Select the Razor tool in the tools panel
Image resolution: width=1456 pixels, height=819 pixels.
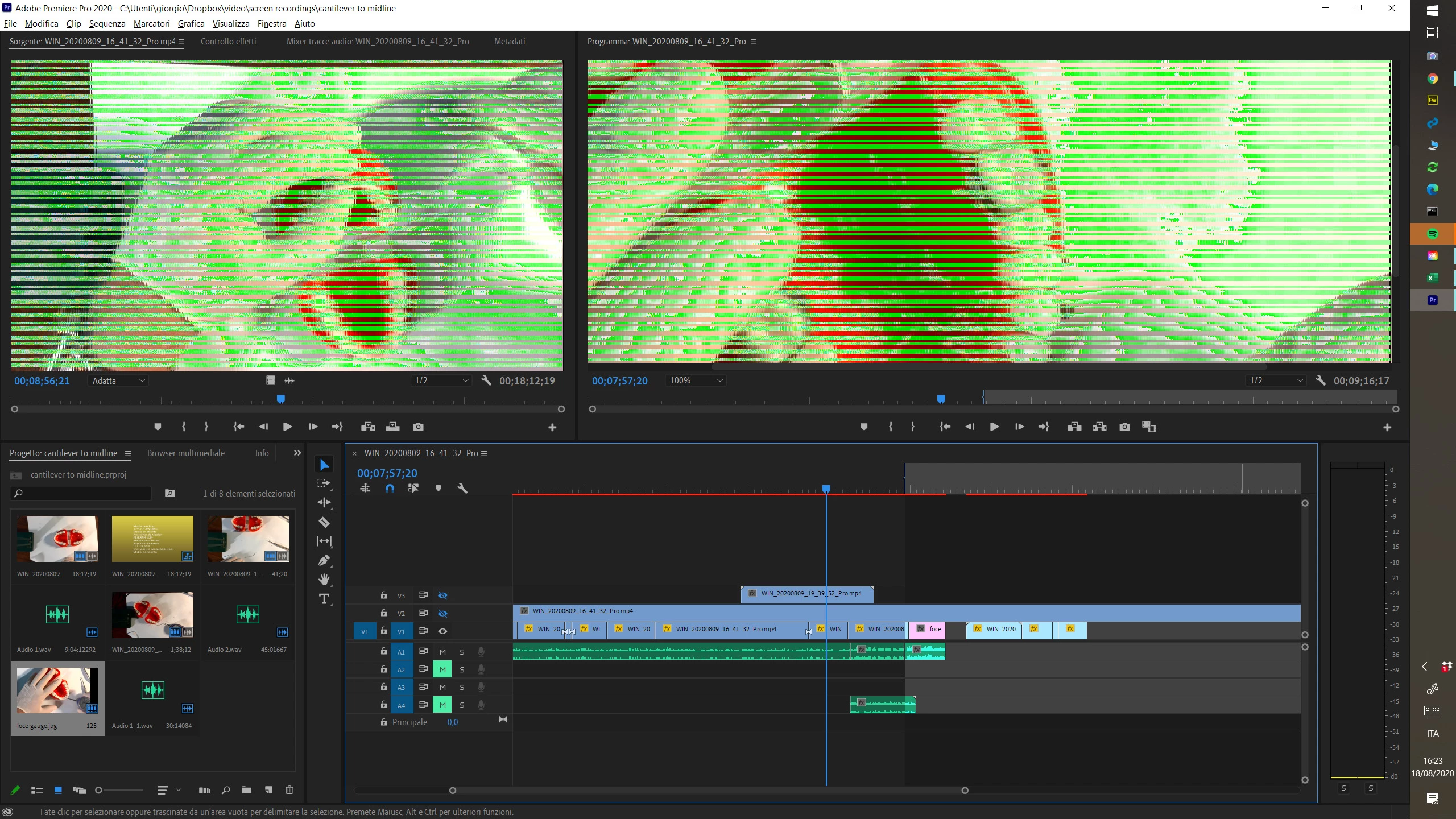[x=324, y=522]
